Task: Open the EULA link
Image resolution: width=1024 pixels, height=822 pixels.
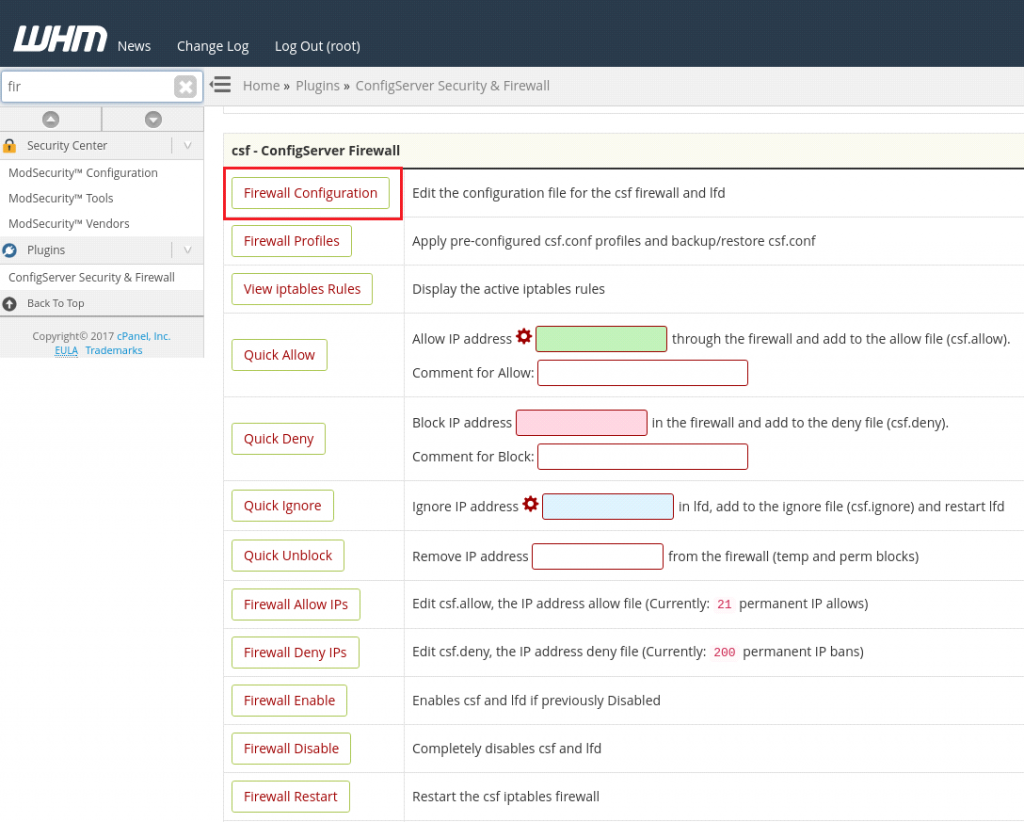Action: point(66,351)
